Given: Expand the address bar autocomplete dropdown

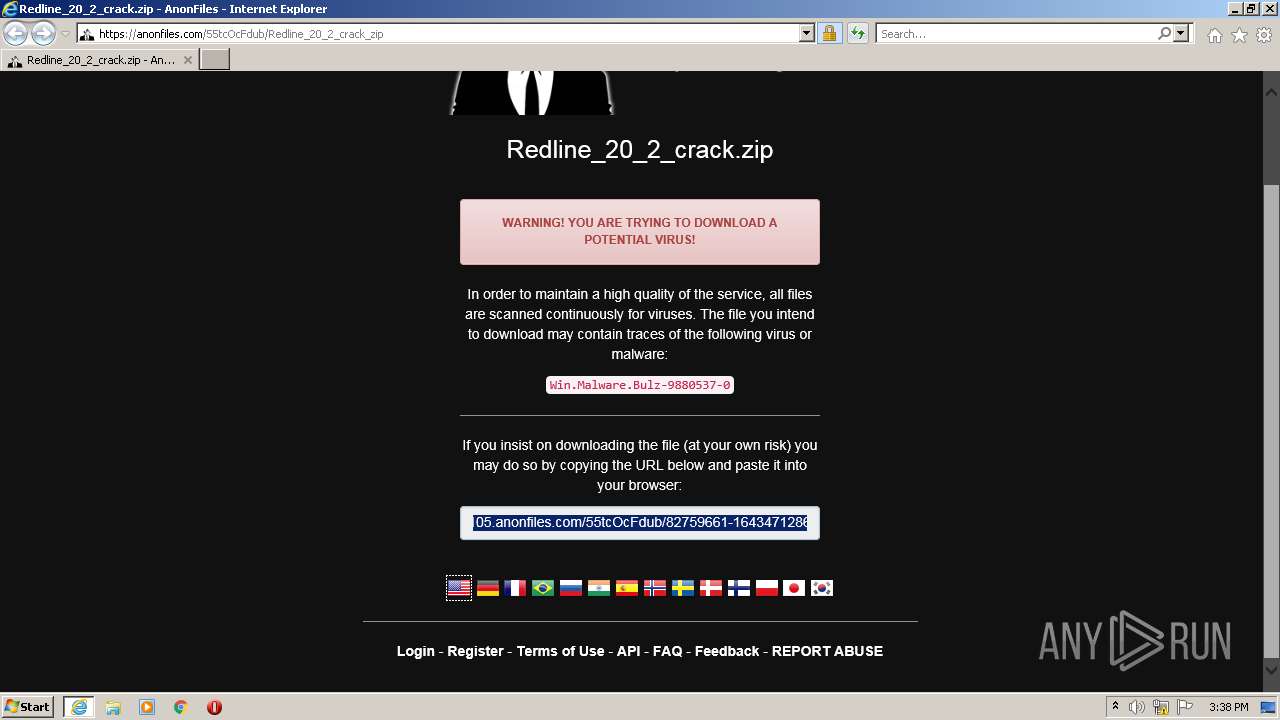Looking at the screenshot, I should click(x=807, y=34).
